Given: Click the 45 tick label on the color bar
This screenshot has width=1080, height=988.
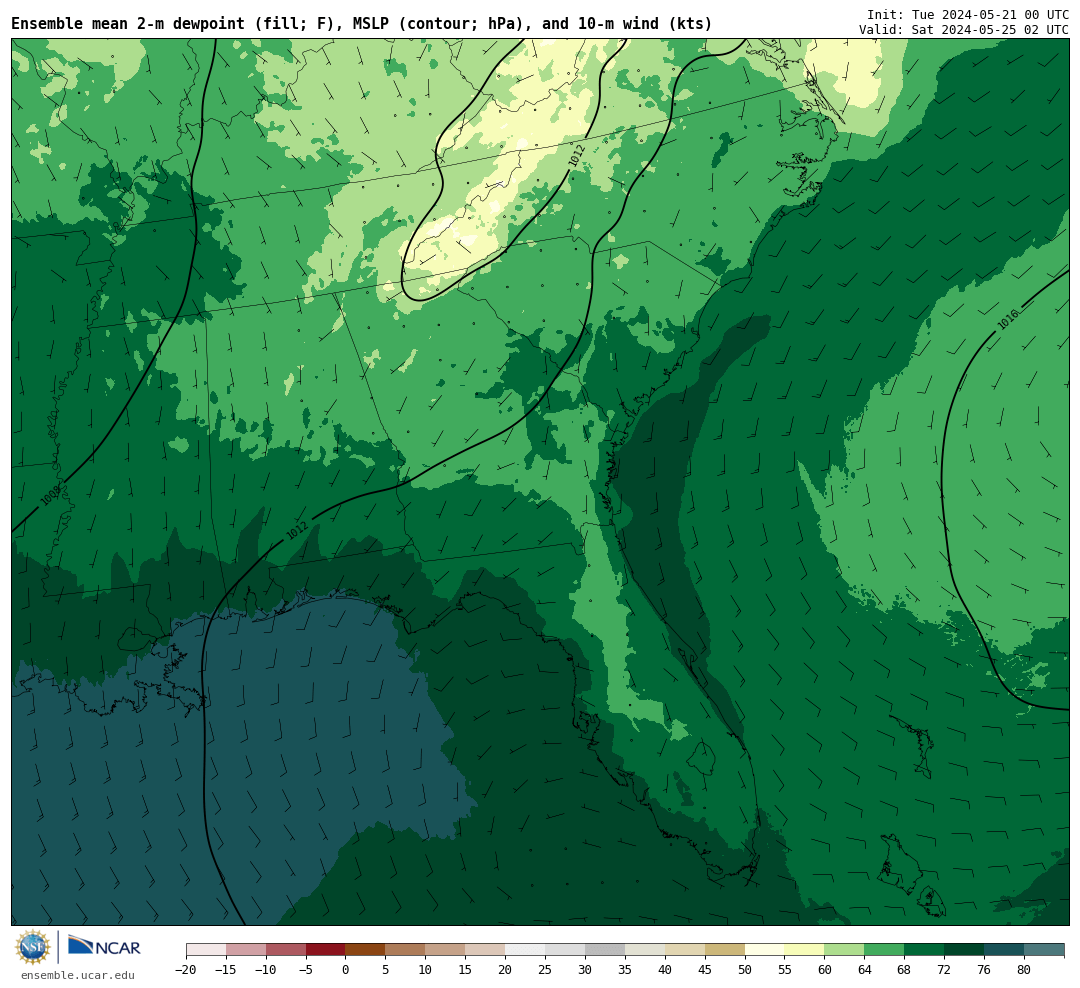Looking at the screenshot, I should coord(705,970).
